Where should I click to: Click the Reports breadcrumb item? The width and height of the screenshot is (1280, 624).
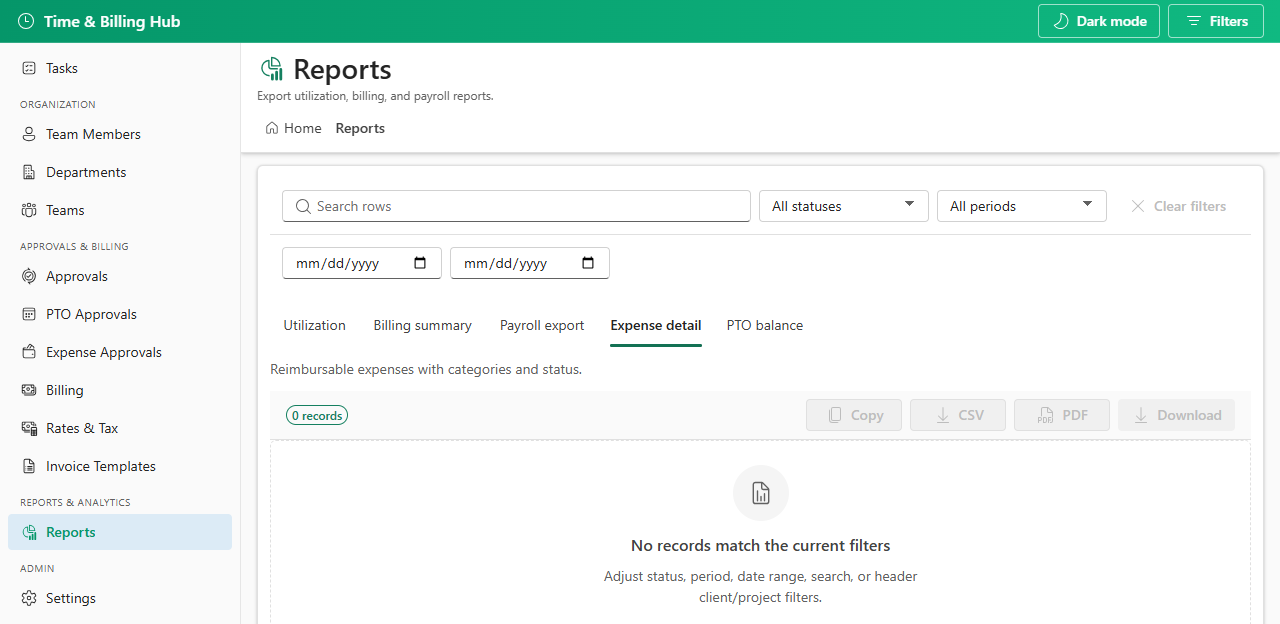[x=360, y=128]
